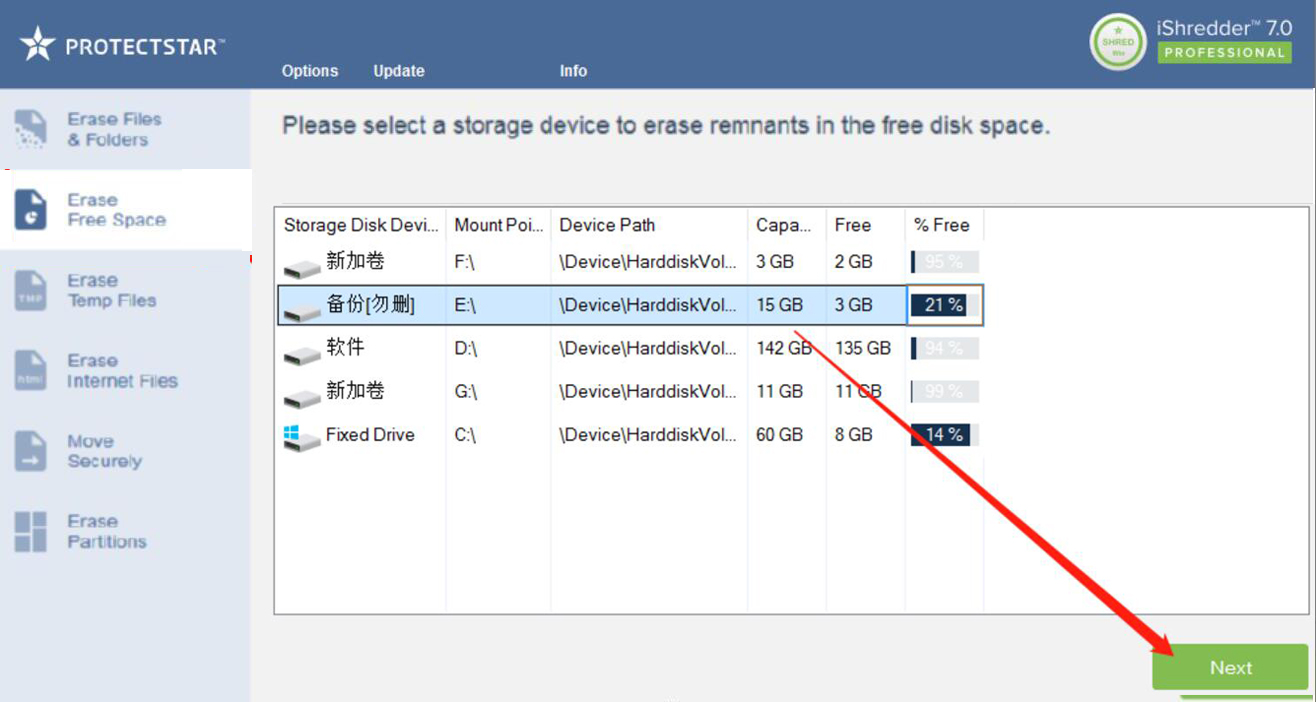Select the Erase Free Space sidebar icon
The width and height of the screenshot is (1316, 702).
coord(30,210)
